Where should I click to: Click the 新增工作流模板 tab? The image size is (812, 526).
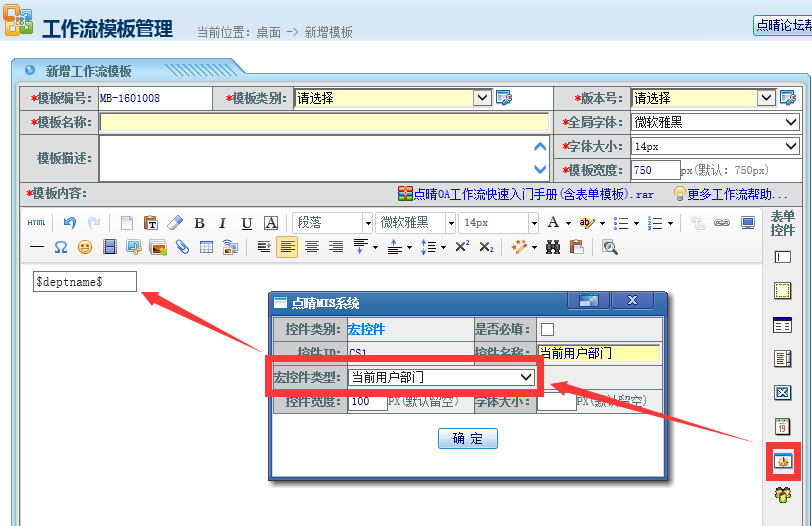88,71
